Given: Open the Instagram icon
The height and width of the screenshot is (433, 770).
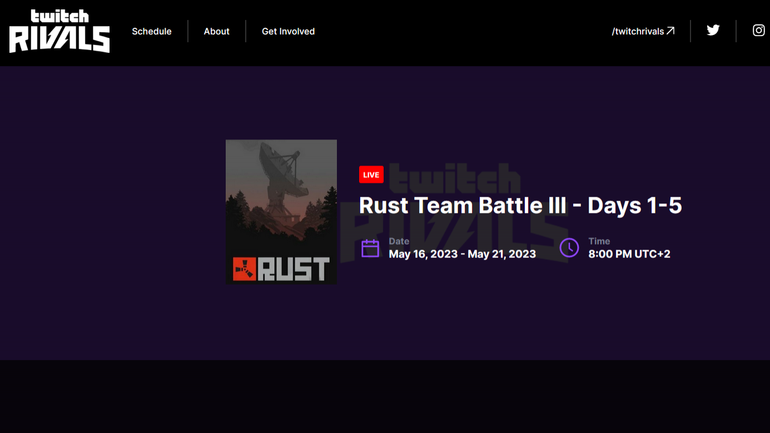Looking at the screenshot, I should point(759,30).
